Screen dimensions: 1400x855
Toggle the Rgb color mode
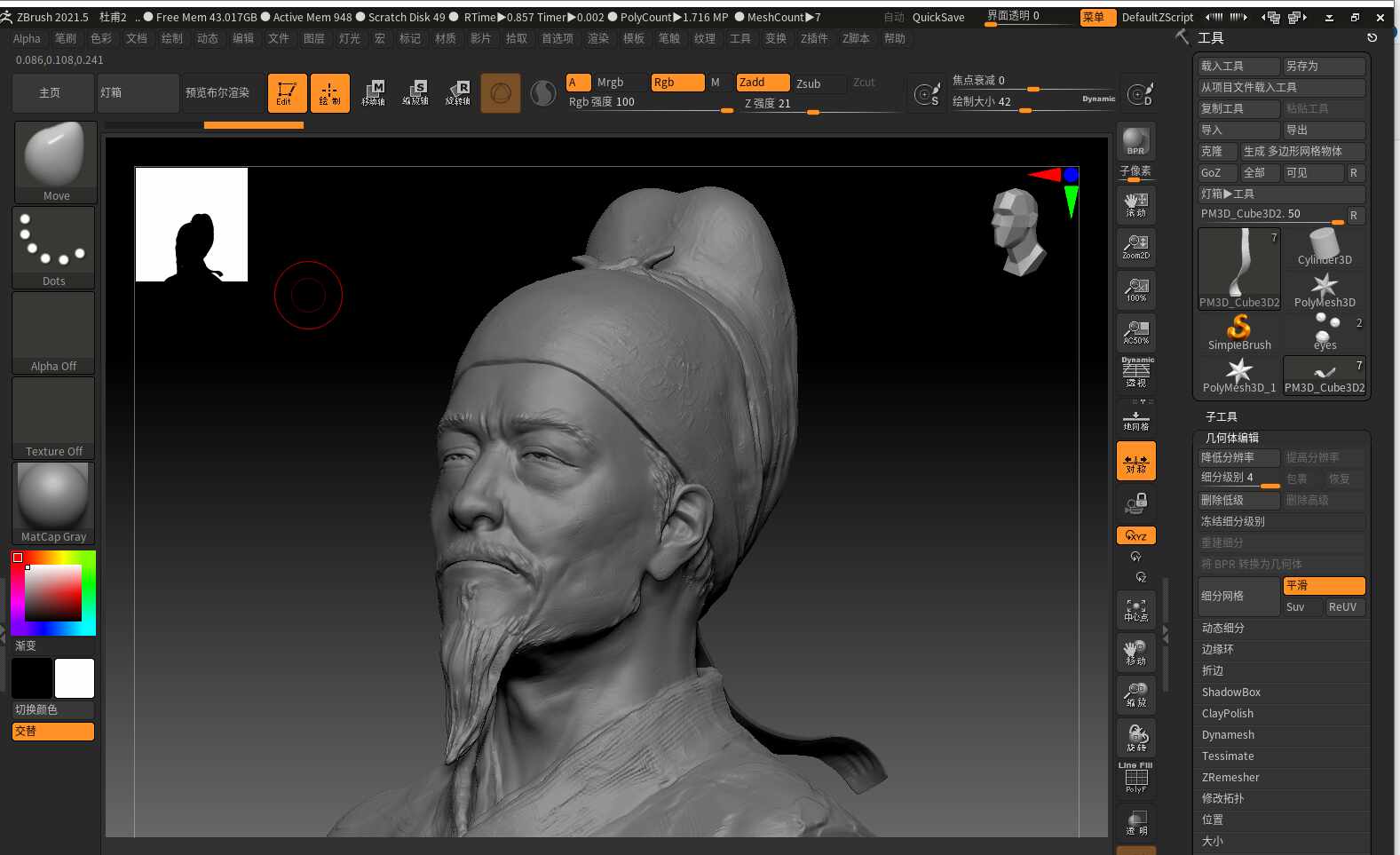[677, 83]
